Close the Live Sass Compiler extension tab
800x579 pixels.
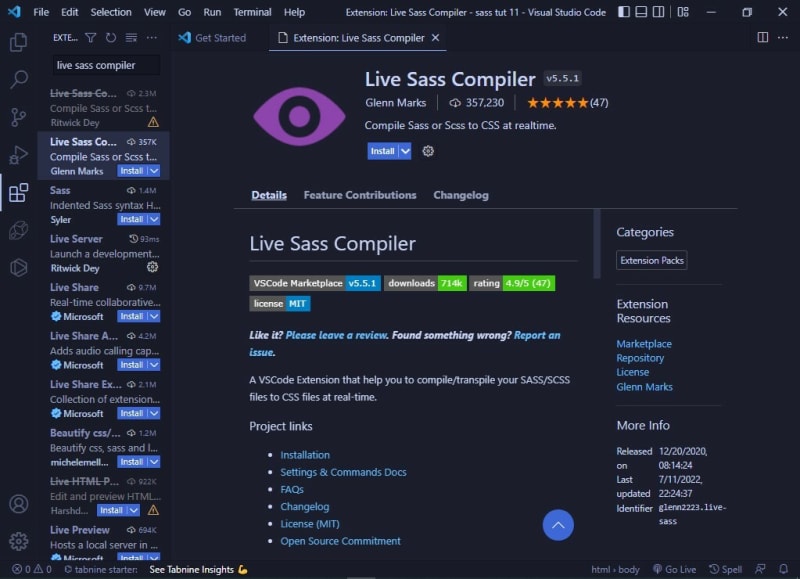pos(435,38)
